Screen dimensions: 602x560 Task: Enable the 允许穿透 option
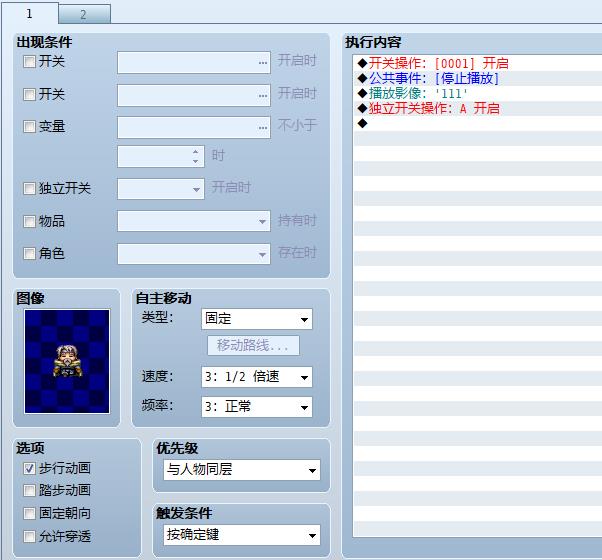pos(29,536)
